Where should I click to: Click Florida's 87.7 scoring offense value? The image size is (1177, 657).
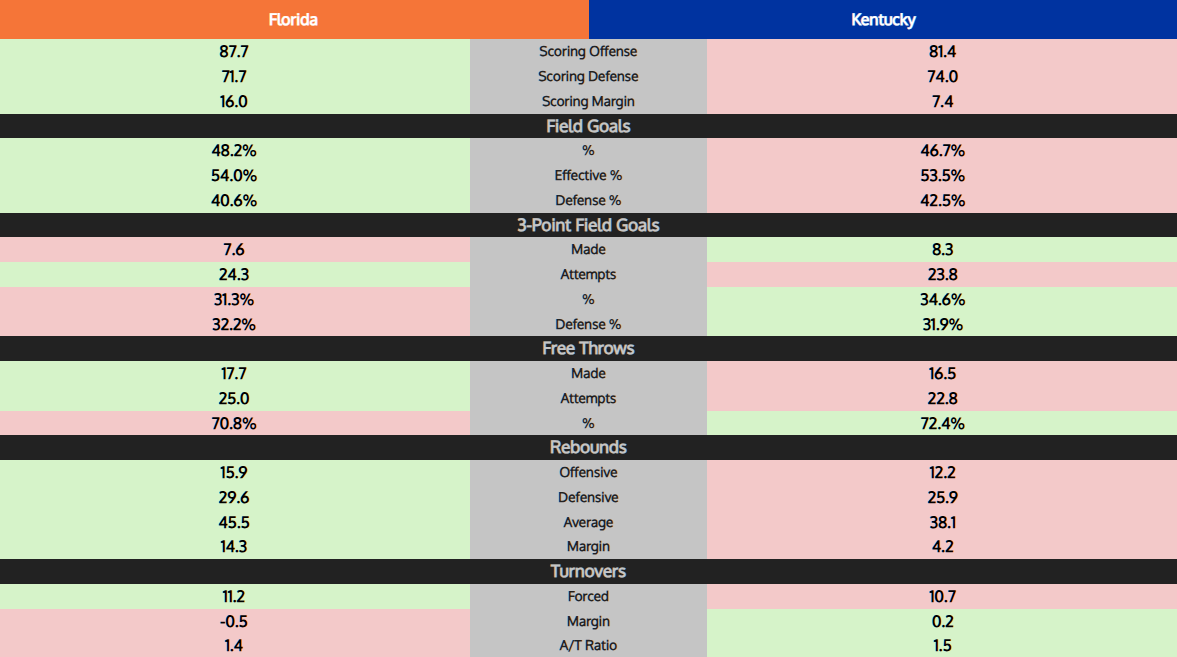click(x=234, y=51)
